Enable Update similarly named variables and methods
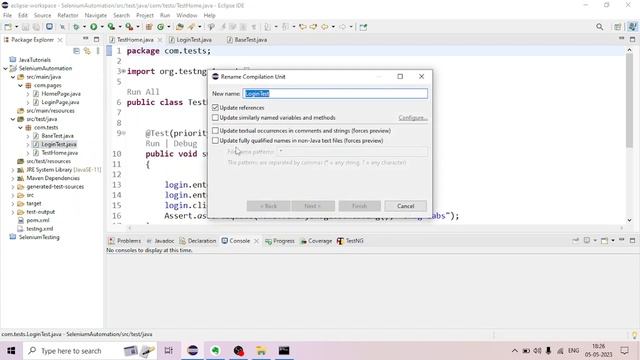 coord(215,118)
